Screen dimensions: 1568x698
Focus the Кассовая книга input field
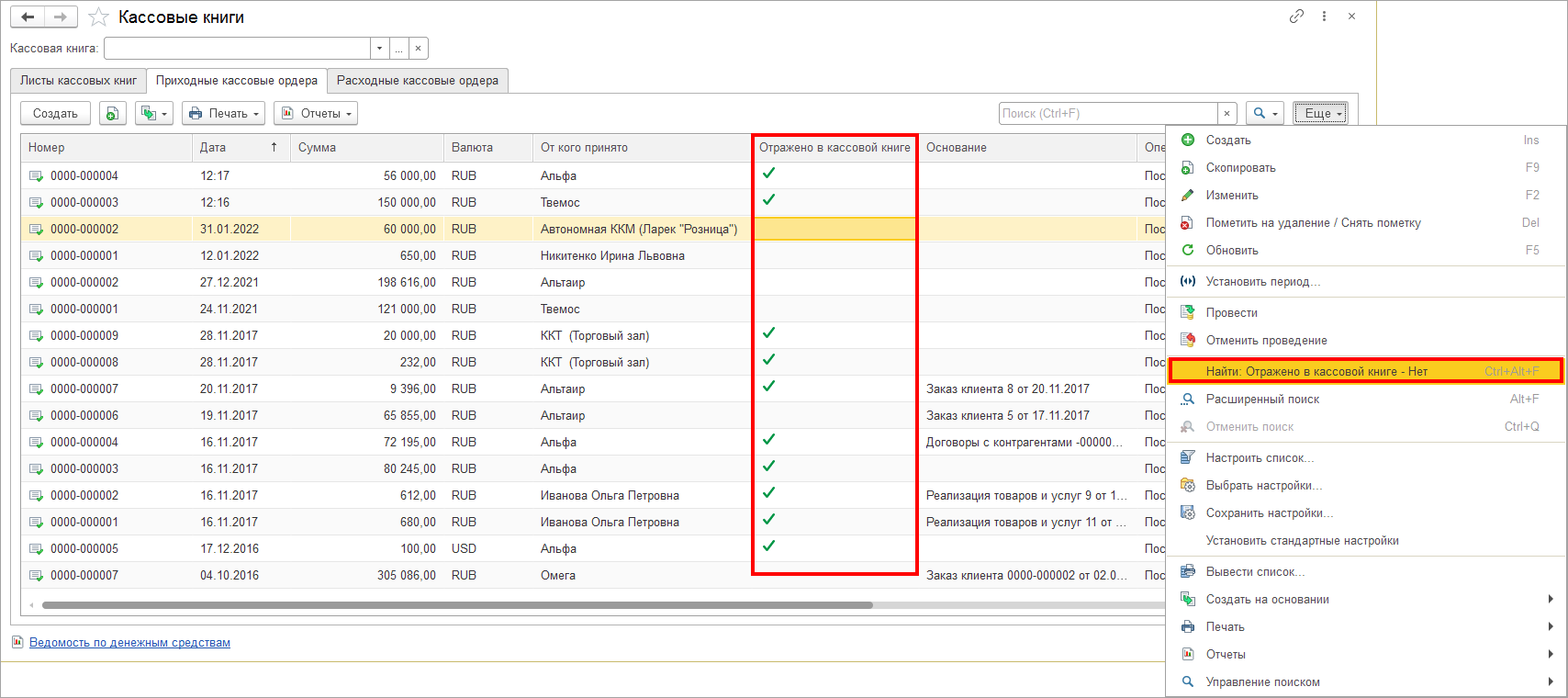(237, 48)
